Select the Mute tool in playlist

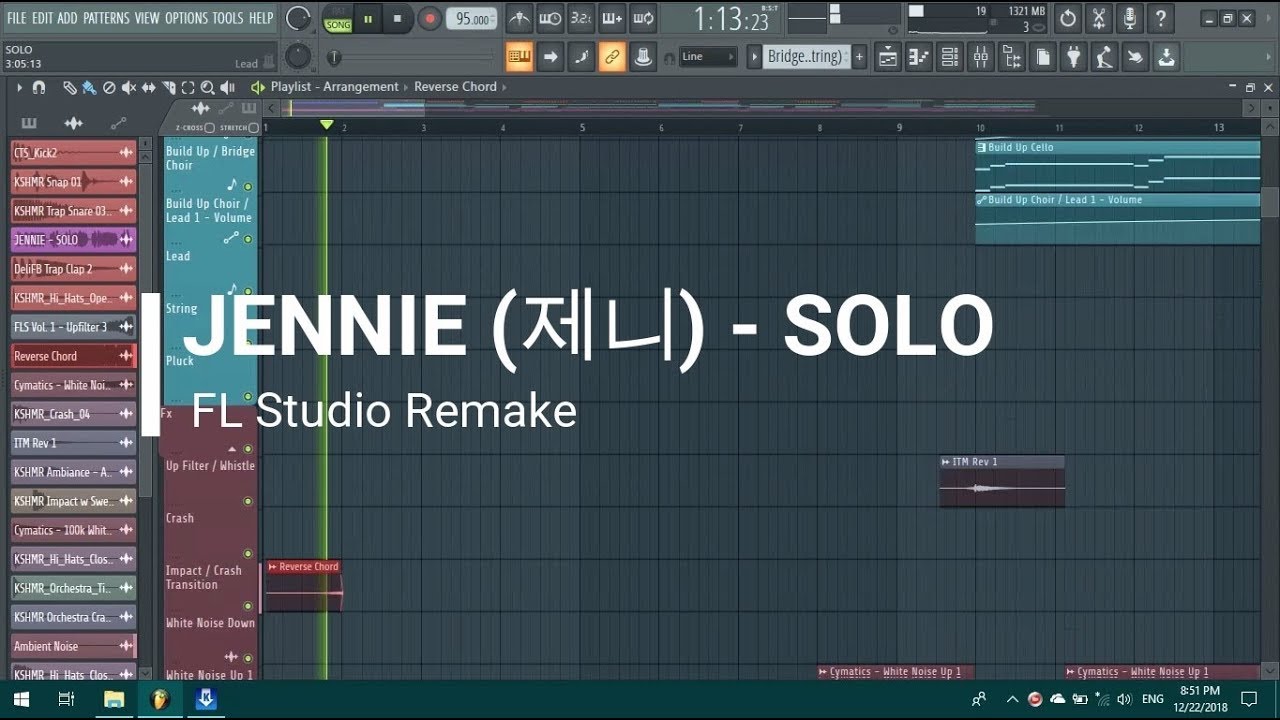click(129, 88)
